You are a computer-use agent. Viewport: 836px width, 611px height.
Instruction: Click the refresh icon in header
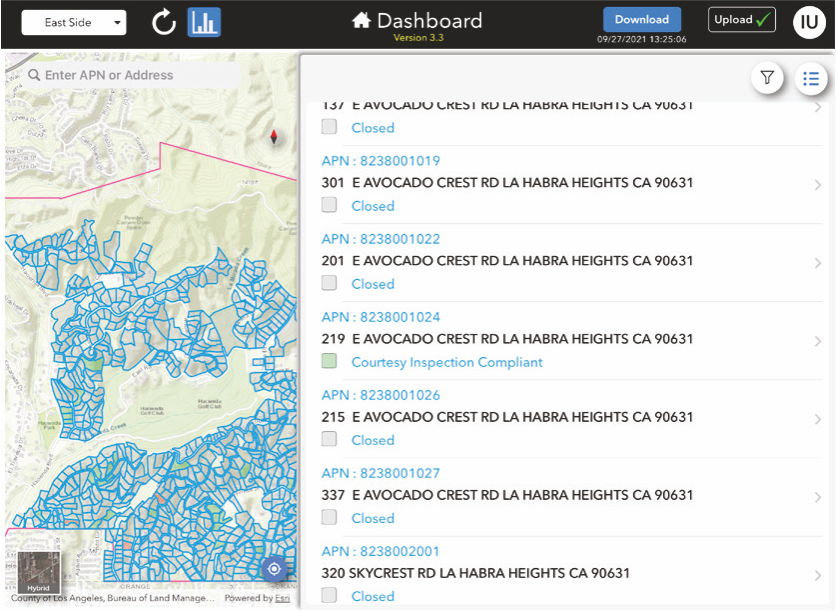164,22
